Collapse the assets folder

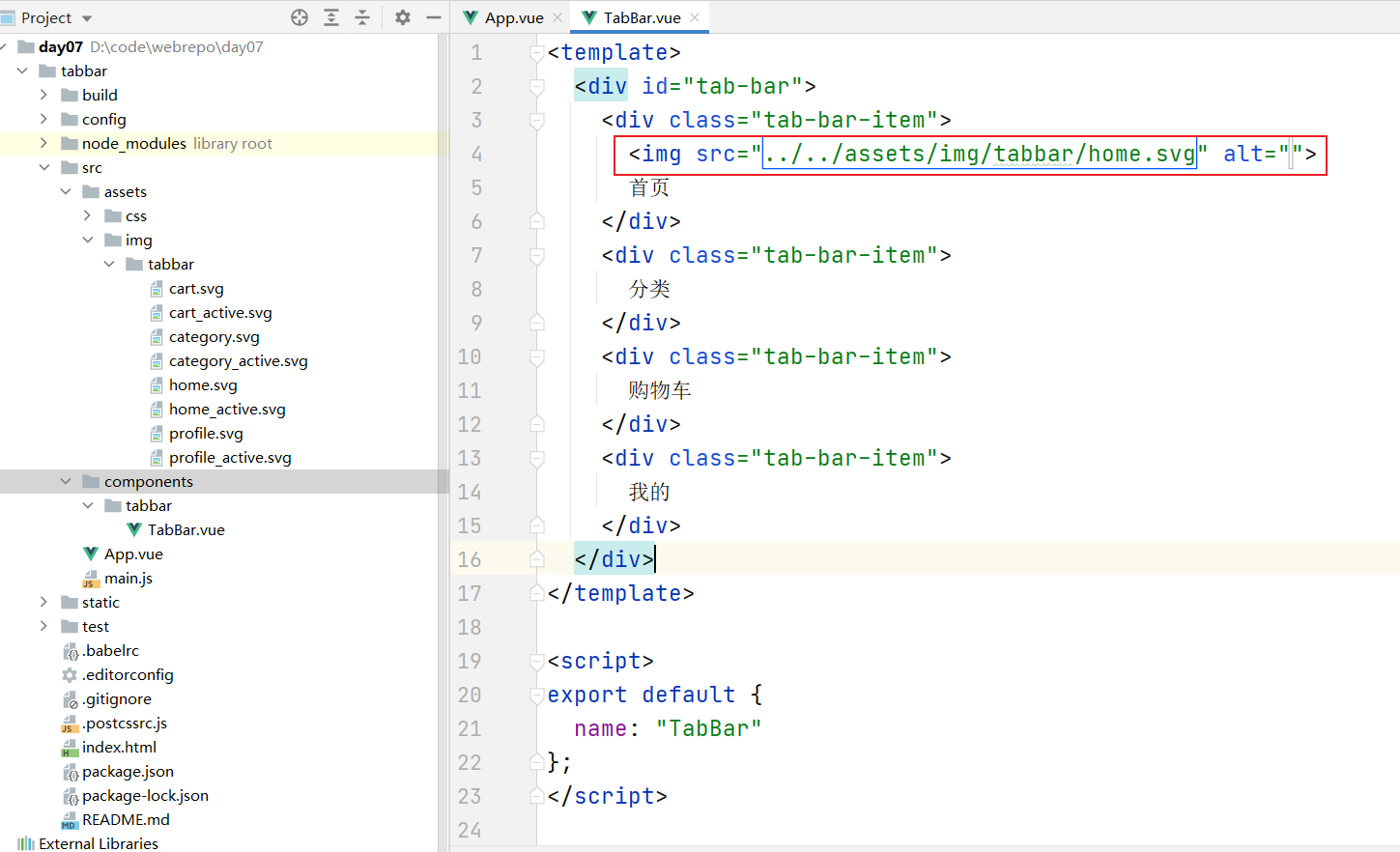[x=66, y=191]
